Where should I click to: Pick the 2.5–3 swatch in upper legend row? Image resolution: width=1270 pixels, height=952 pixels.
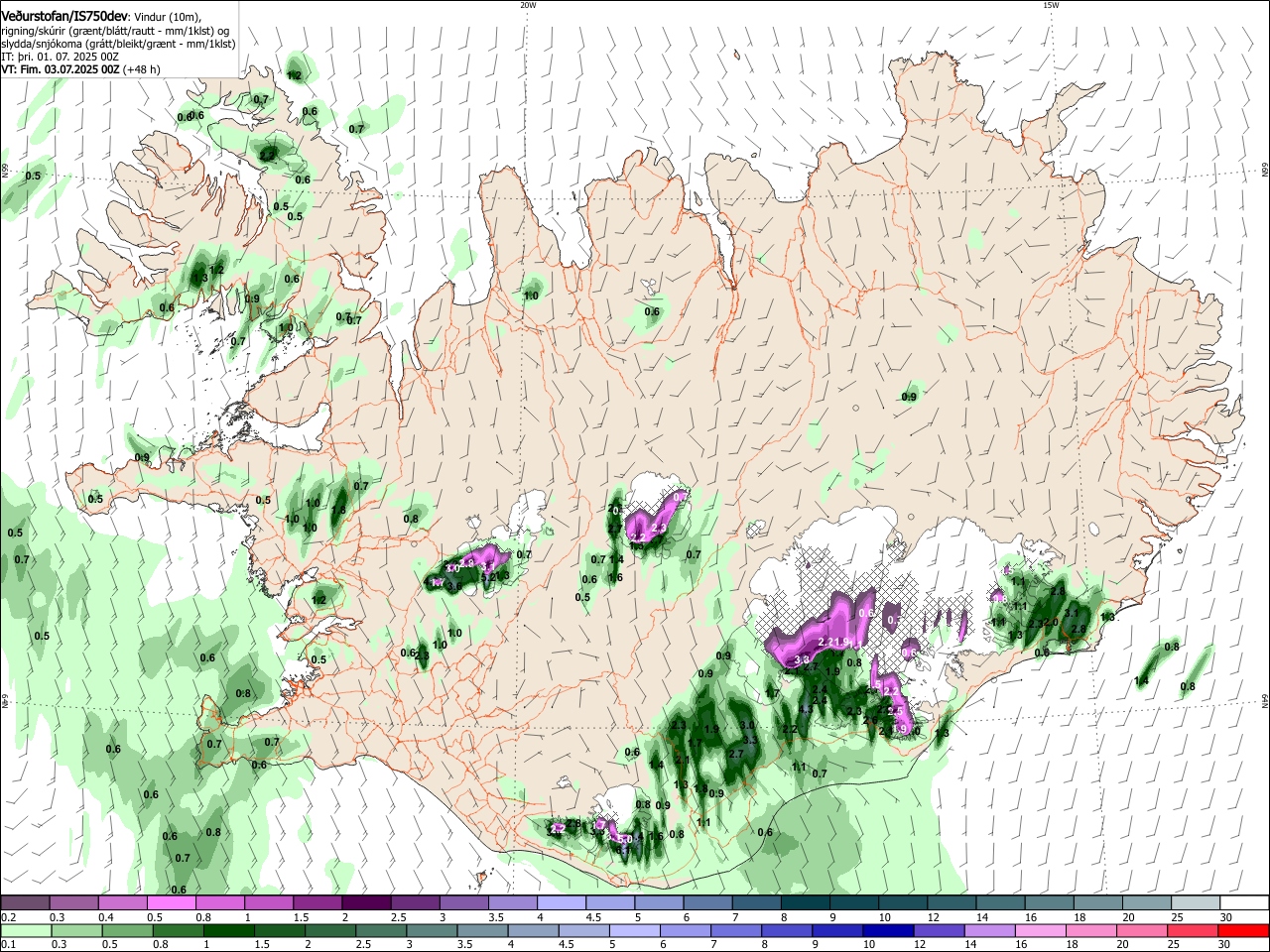click(x=414, y=902)
